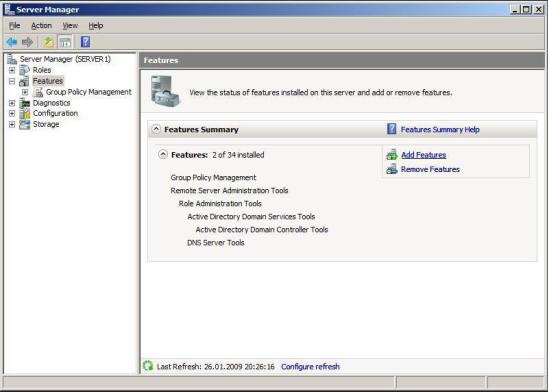Open the Features Summary Help link
The height and width of the screenshot is (392, 548).
tap(440, 130)
